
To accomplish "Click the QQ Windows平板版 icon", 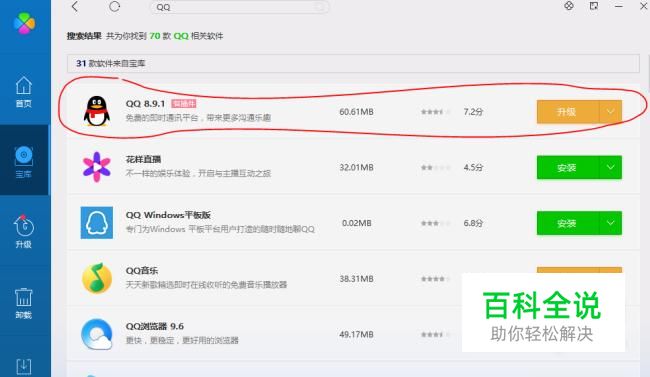I will tap(97, 223).
